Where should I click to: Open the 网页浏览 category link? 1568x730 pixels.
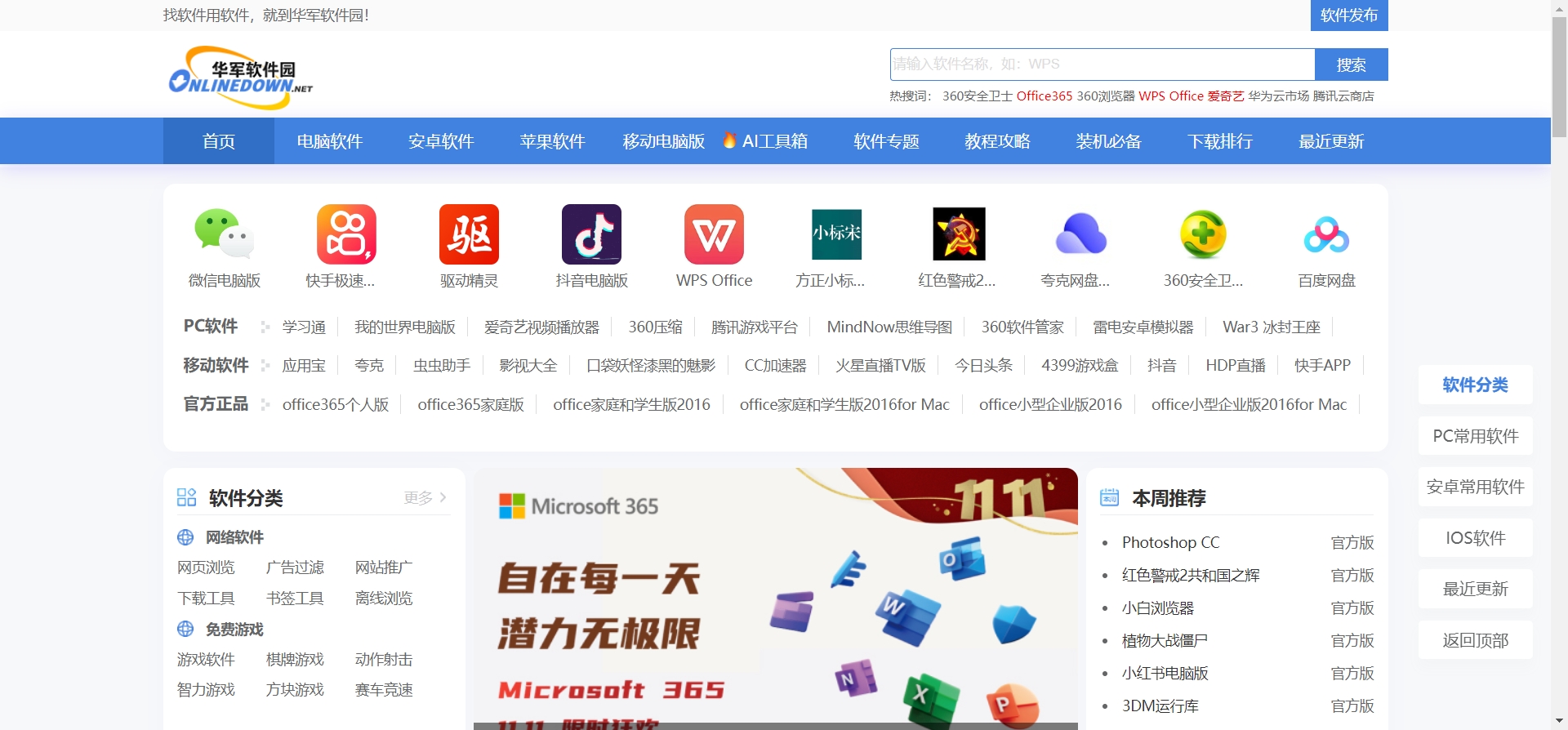(206, 568)
